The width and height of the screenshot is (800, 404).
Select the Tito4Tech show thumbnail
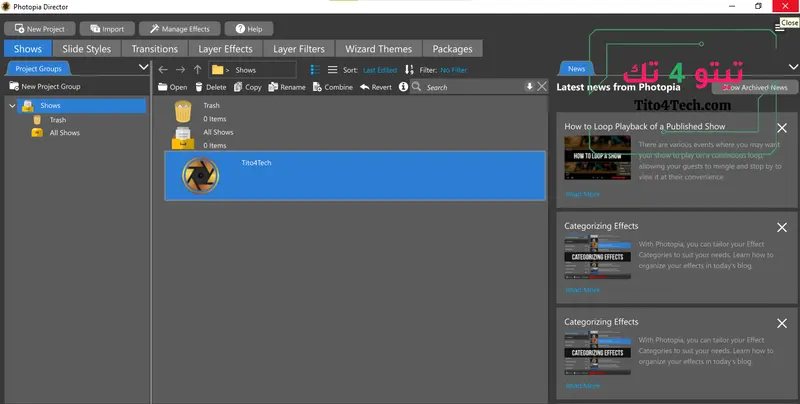click(x=201, y=175)
